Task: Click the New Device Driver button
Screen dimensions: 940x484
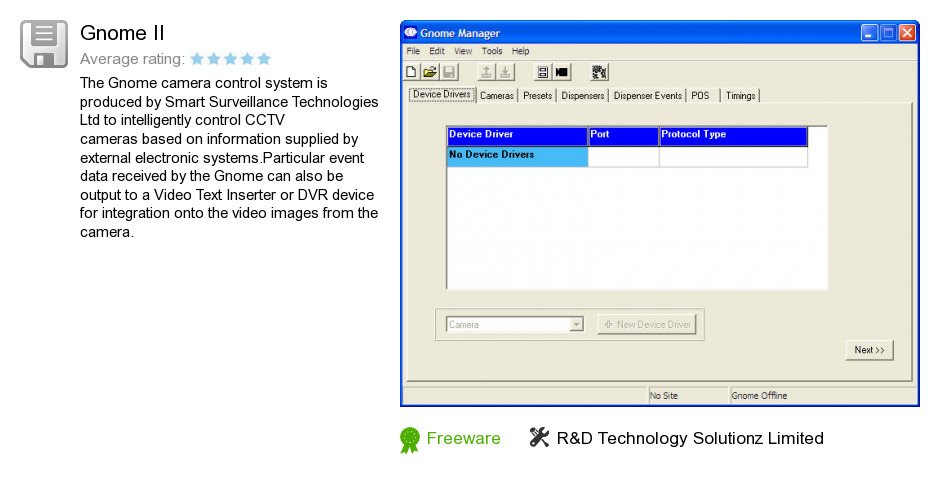Action: 647,324
